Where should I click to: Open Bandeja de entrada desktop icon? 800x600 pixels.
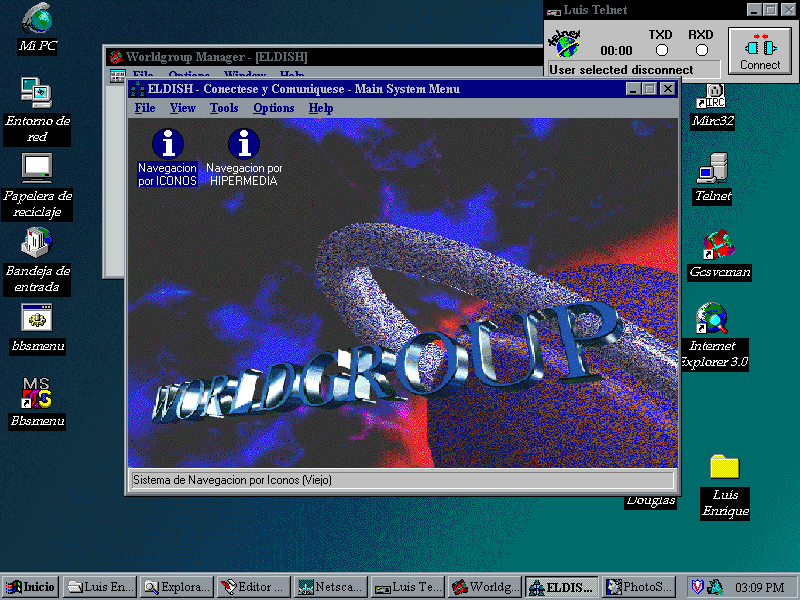click(x=37, y=261)
